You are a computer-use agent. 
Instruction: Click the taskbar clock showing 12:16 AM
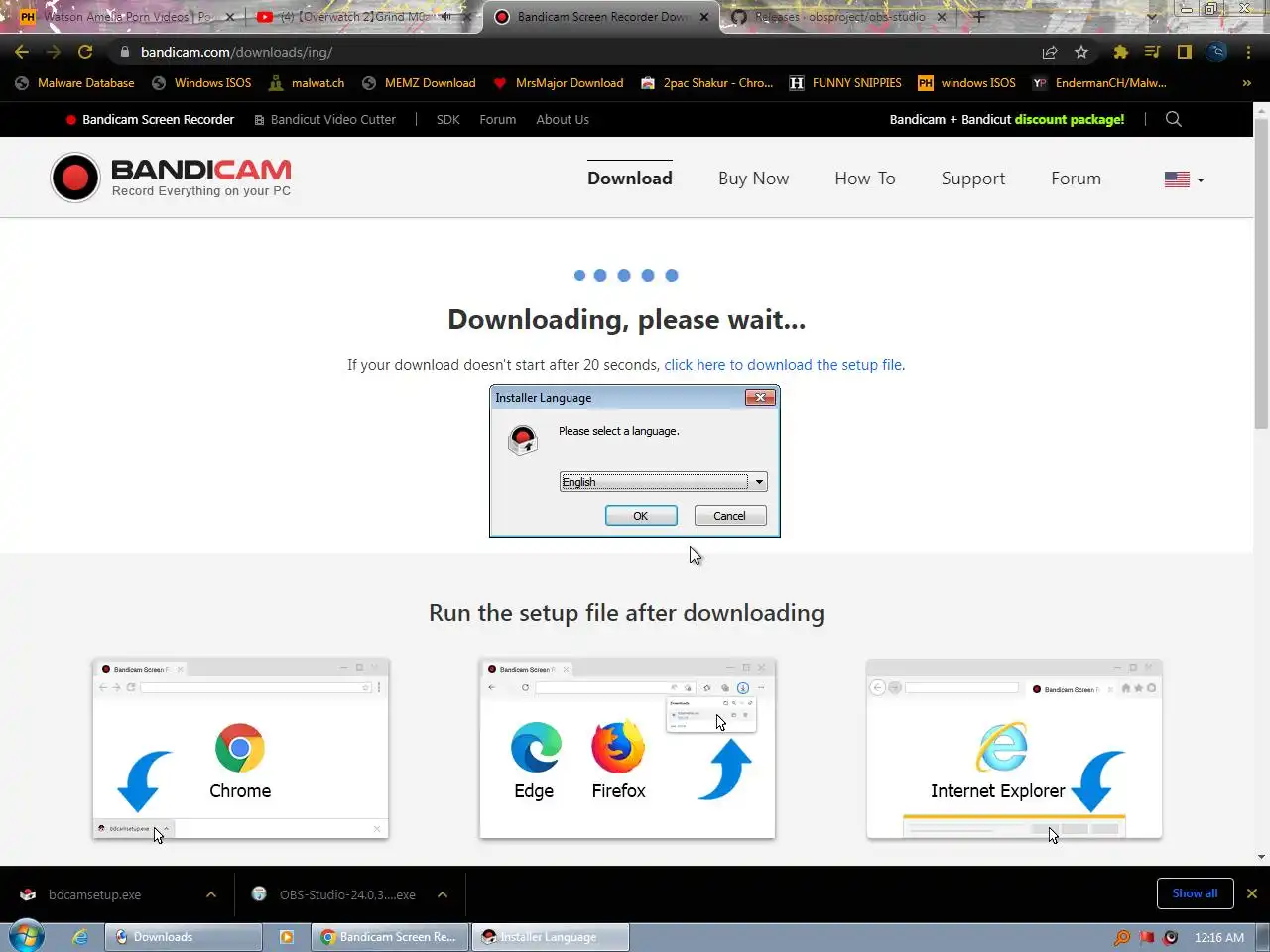click(1219, 937)
